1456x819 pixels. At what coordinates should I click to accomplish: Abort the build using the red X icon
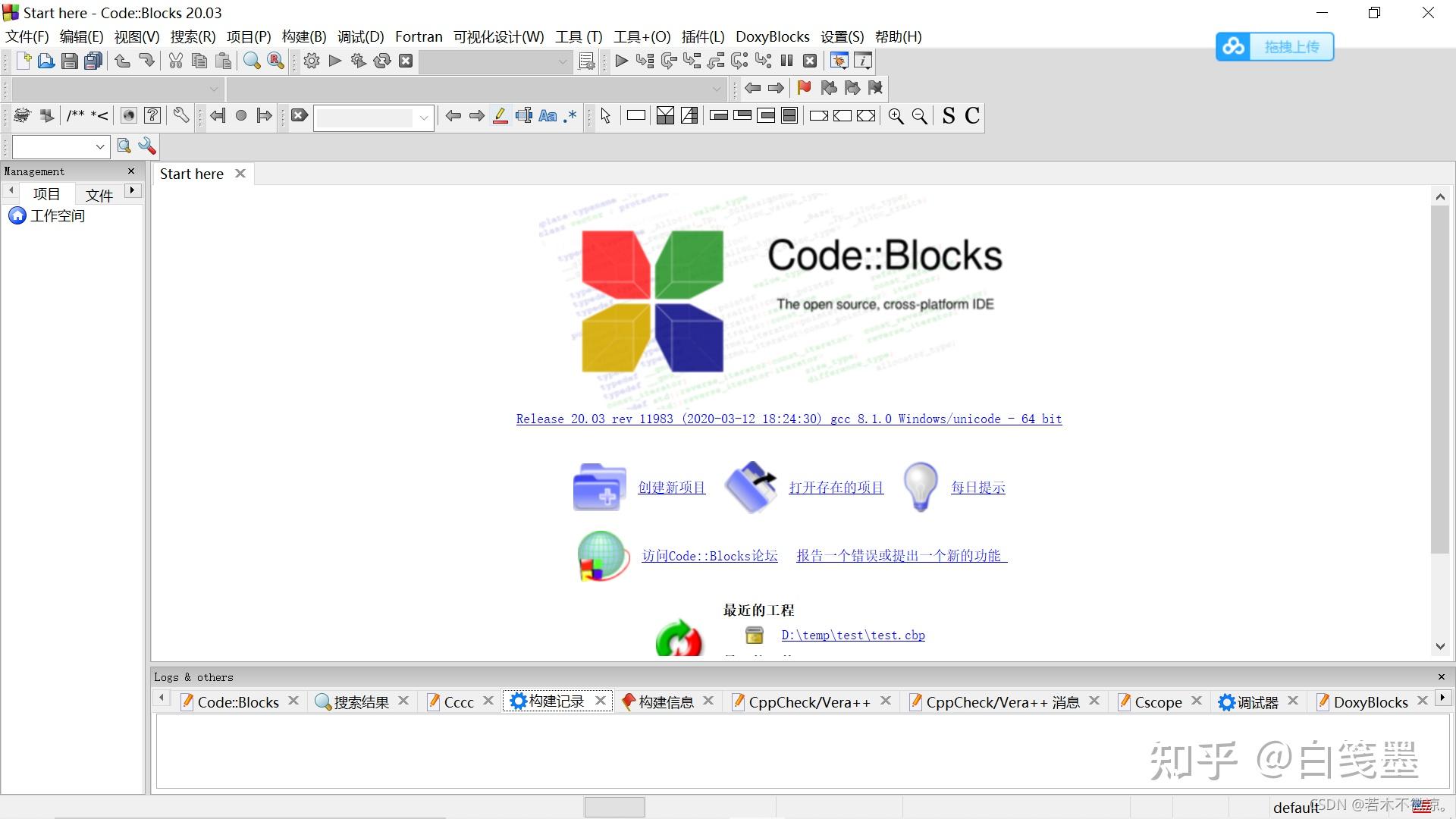click(407, 61)
